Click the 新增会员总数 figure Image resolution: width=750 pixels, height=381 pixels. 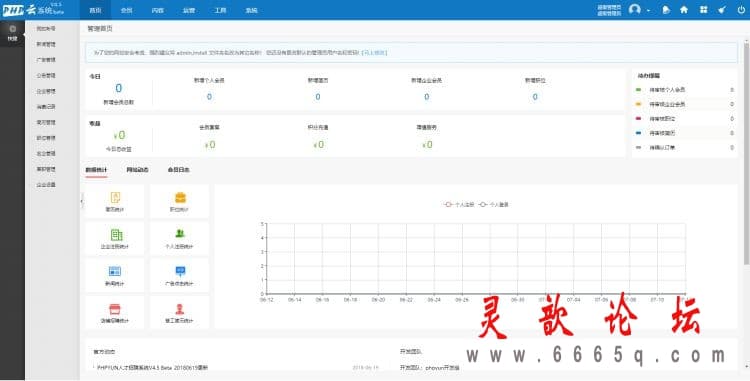tap(119, 88)
